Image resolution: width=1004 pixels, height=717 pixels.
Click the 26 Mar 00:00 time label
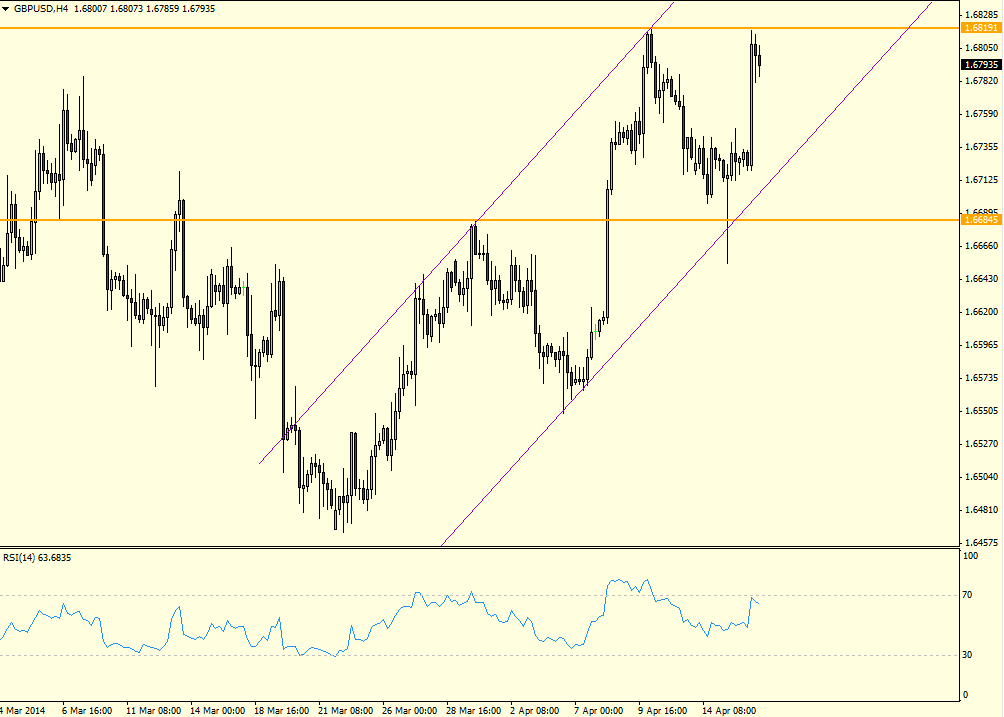click(410, 711)
